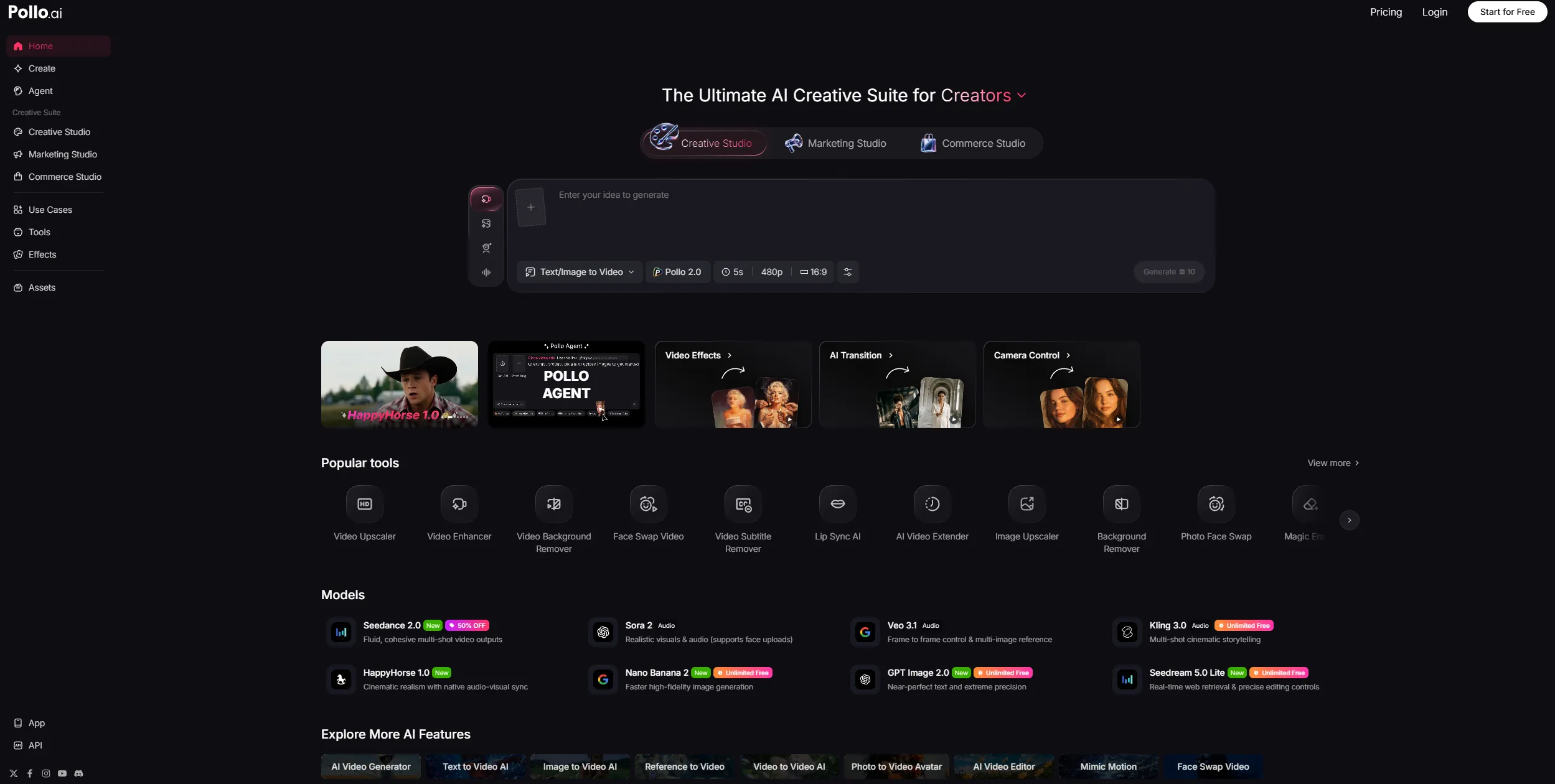This screenshot has height=784, width=1555.
Task: Open advanced settings sliders icon
Action: [848, 272]
